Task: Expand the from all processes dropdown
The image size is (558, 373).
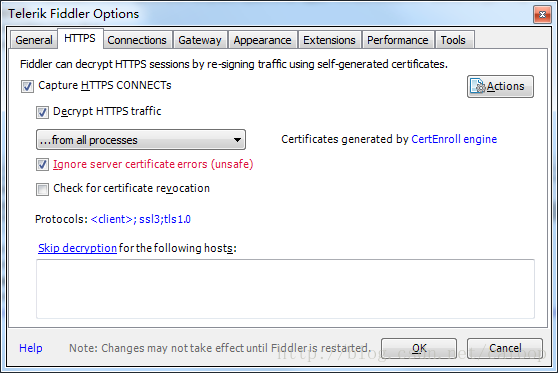Action: (x=141, y=140)
